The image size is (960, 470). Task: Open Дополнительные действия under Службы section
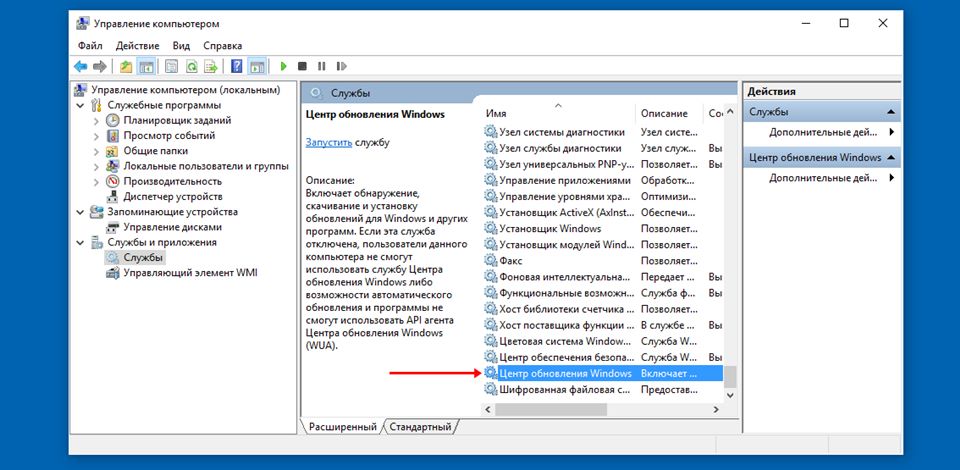[823, 132]
